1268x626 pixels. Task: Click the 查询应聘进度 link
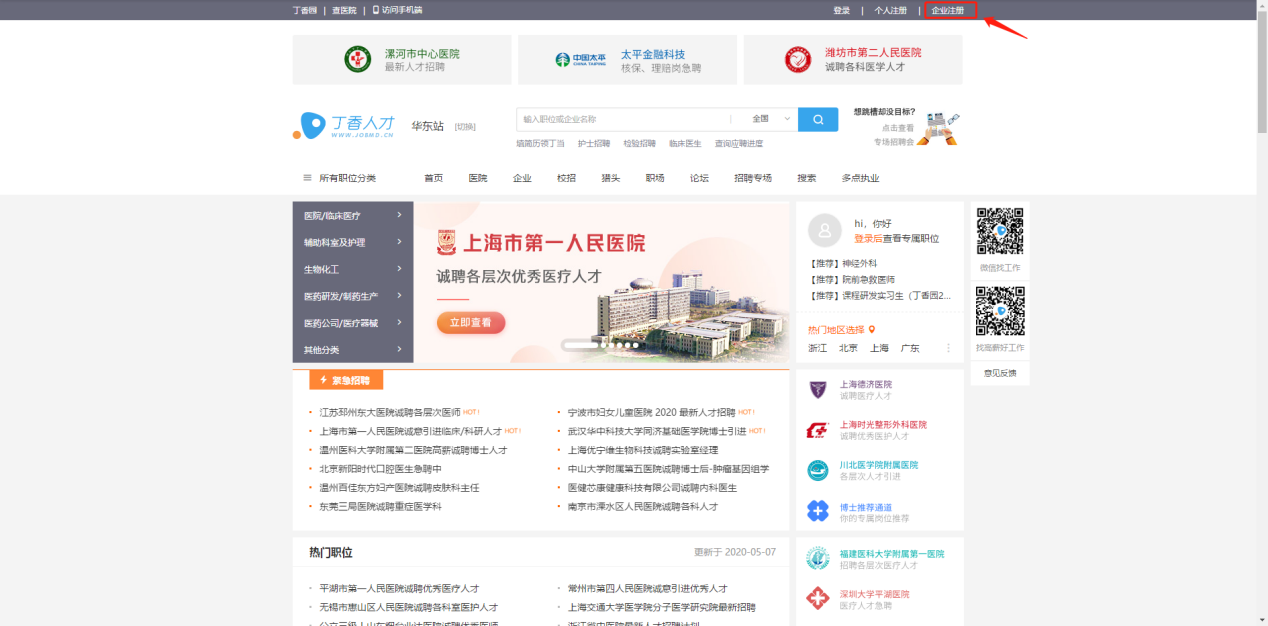pyautogui.click(x=739, y=144)
